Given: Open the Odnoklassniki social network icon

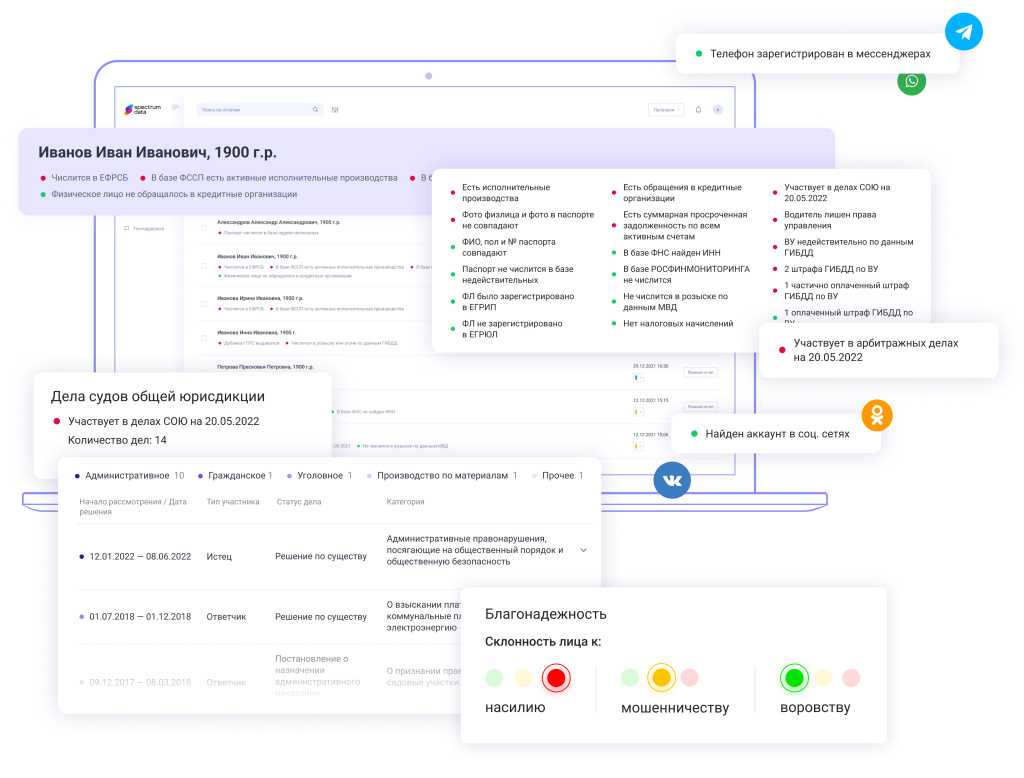Looking at the screenshot, I should [x=877, y=415].
